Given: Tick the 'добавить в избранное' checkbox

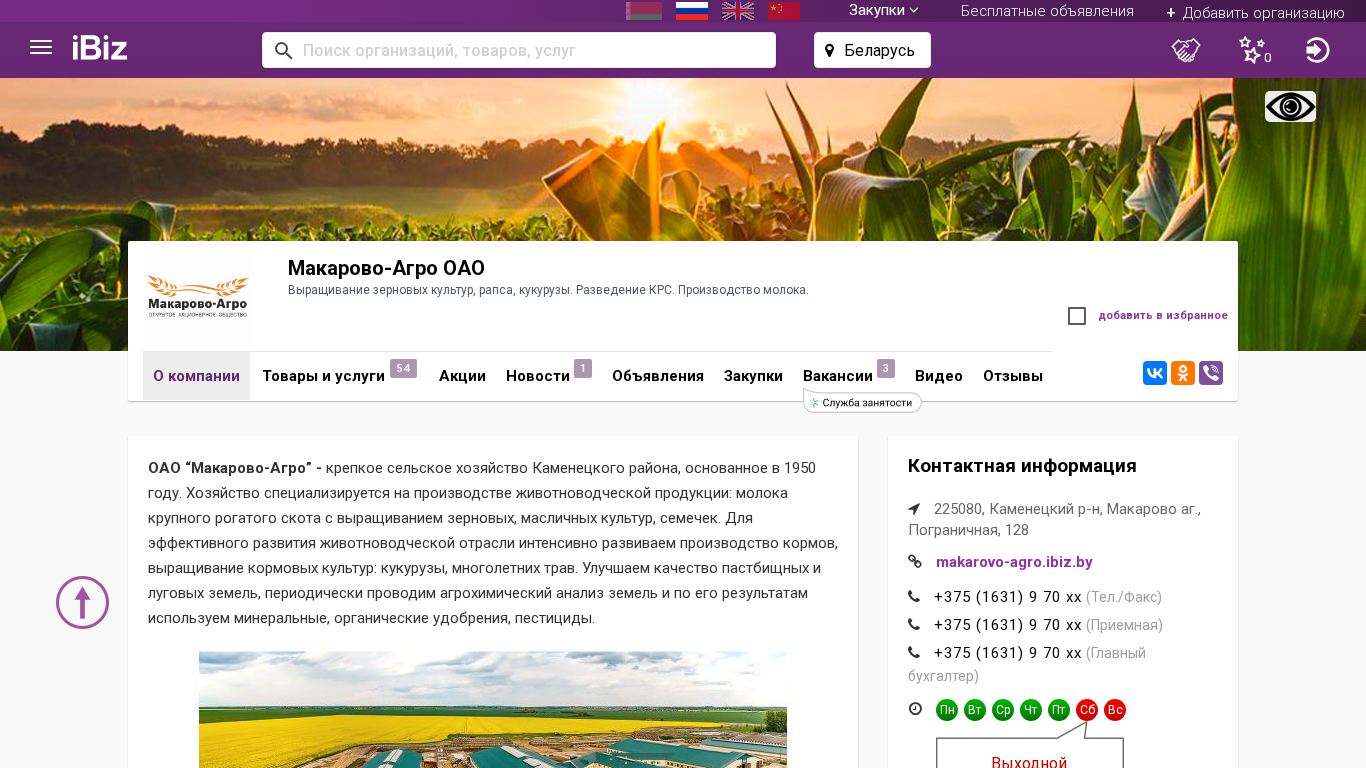Looking at the screenshot, I should [x=1077, y=316].
